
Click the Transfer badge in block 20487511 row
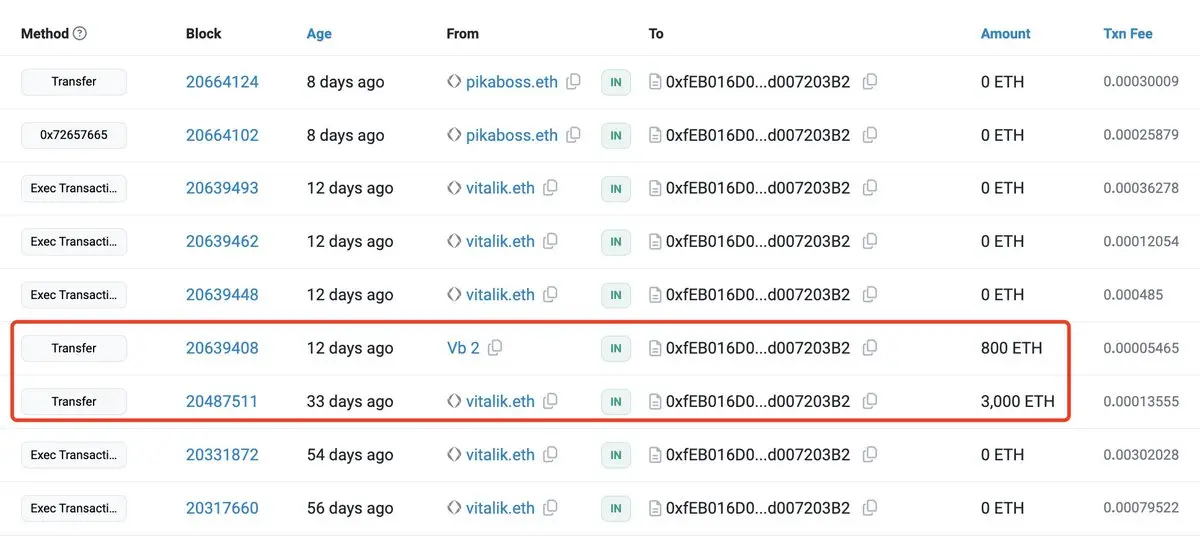pyautogui.click(x=74, y=401)
